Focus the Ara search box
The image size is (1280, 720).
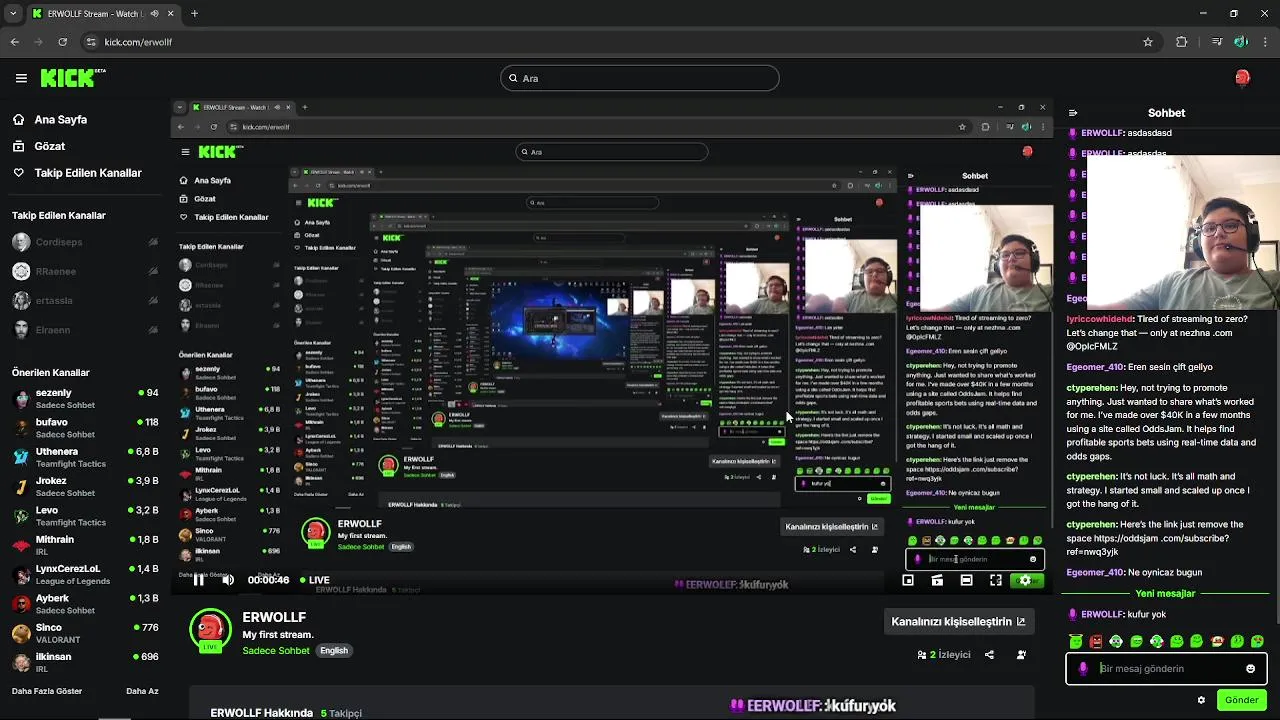[640, 78]
